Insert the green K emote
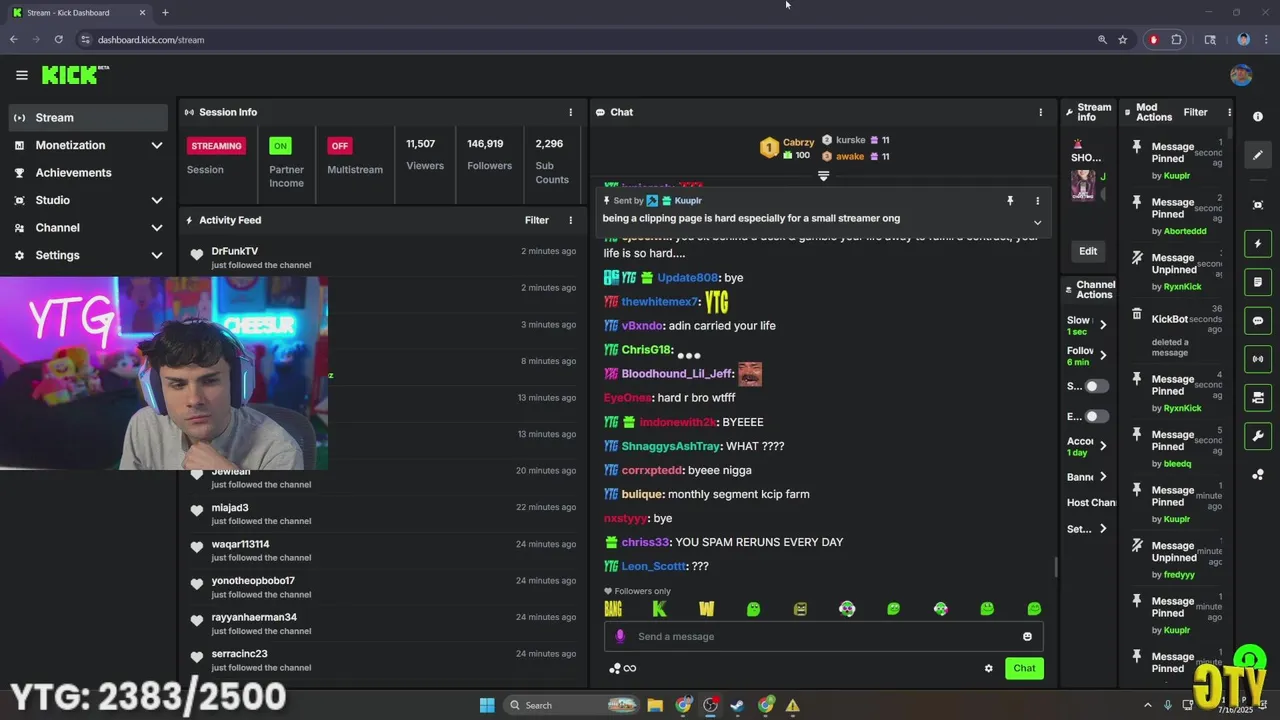The width and height of the screenshot is (1280, 720). pos(659,608)
